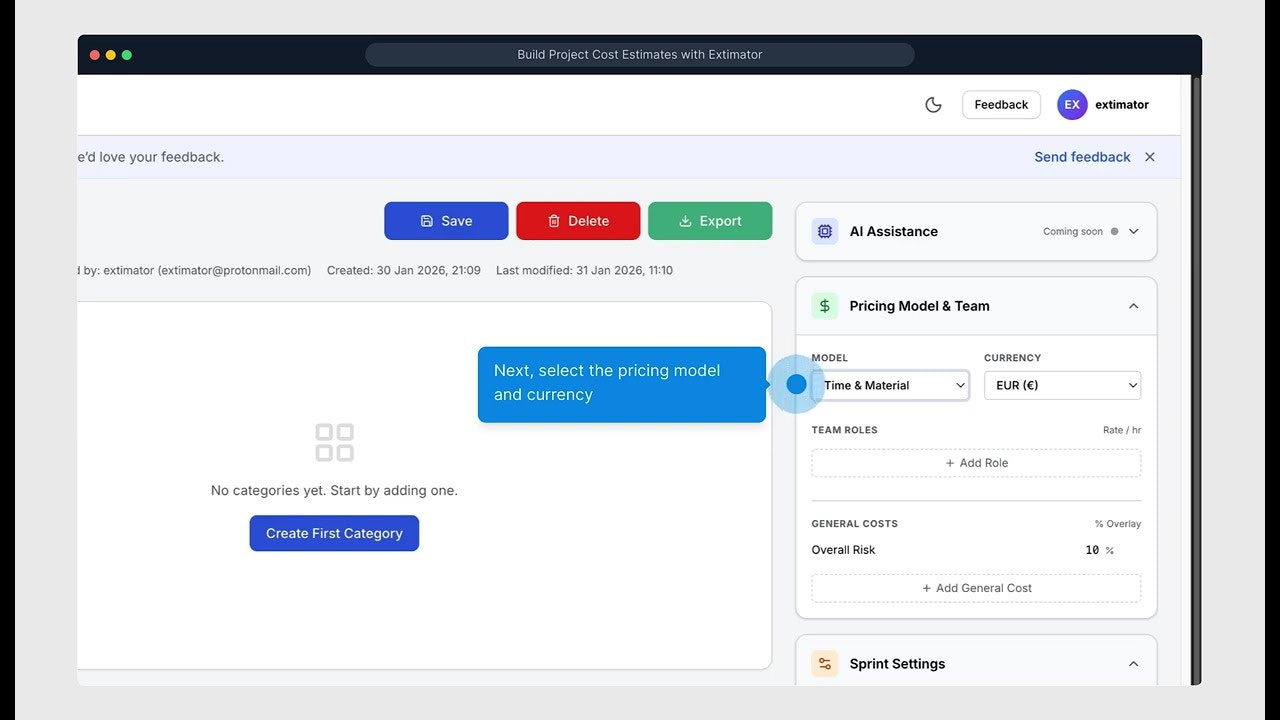Image resolution: width=1280 pixels, height=720 pixels.
Task: Click the page vertical scrollbar
Action: [1195, 378]
